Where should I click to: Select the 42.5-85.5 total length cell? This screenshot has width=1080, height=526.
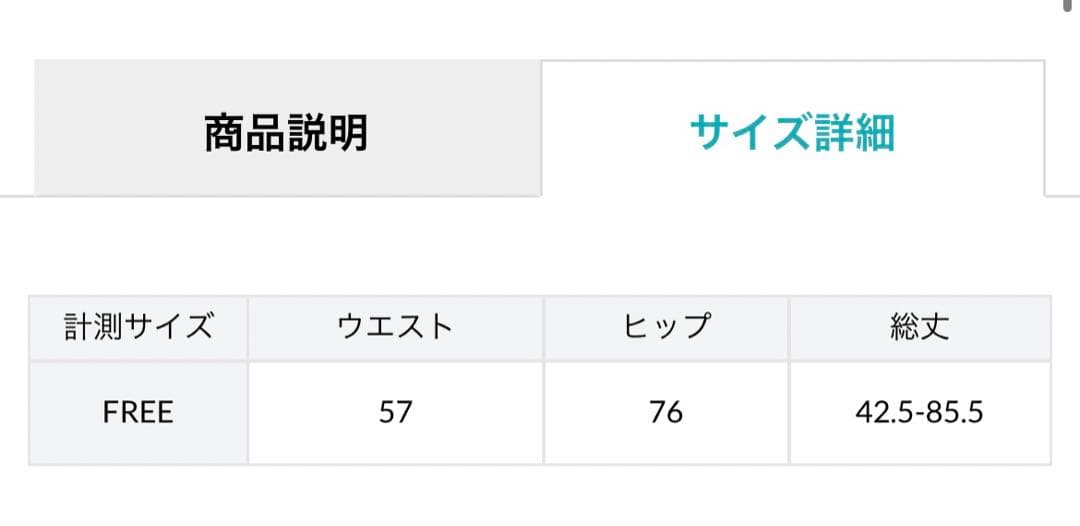click(x=919, y=412)
